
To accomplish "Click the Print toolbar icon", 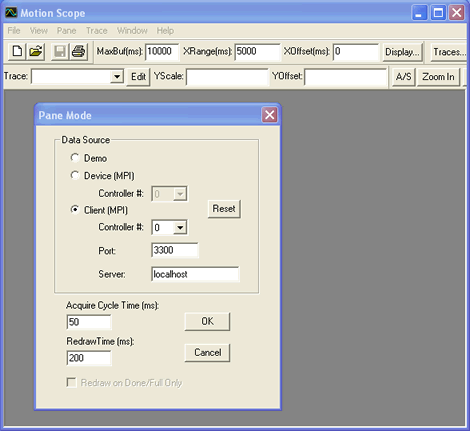I will point(79,52).
